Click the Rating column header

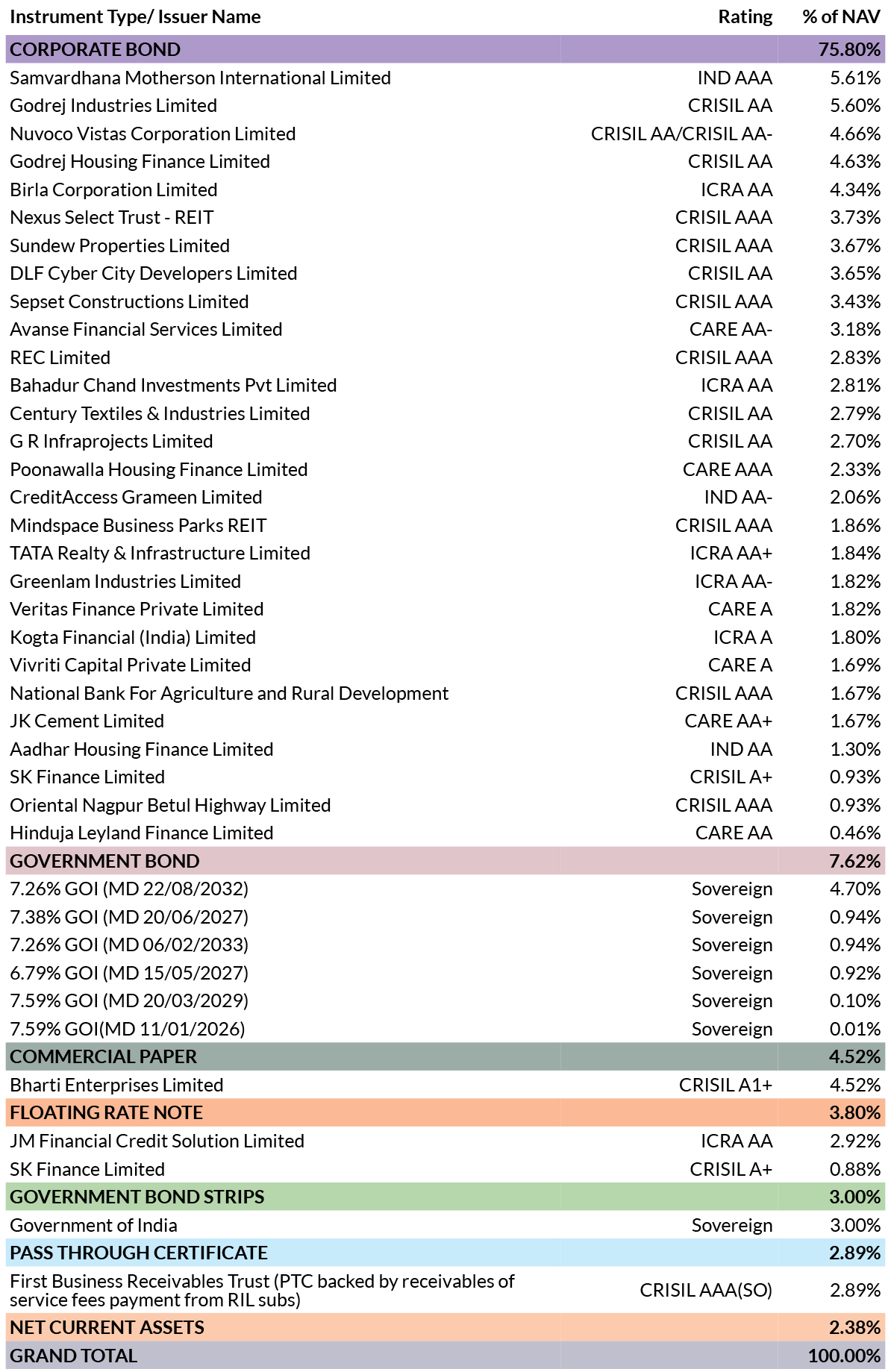click(x=745, y=17)
